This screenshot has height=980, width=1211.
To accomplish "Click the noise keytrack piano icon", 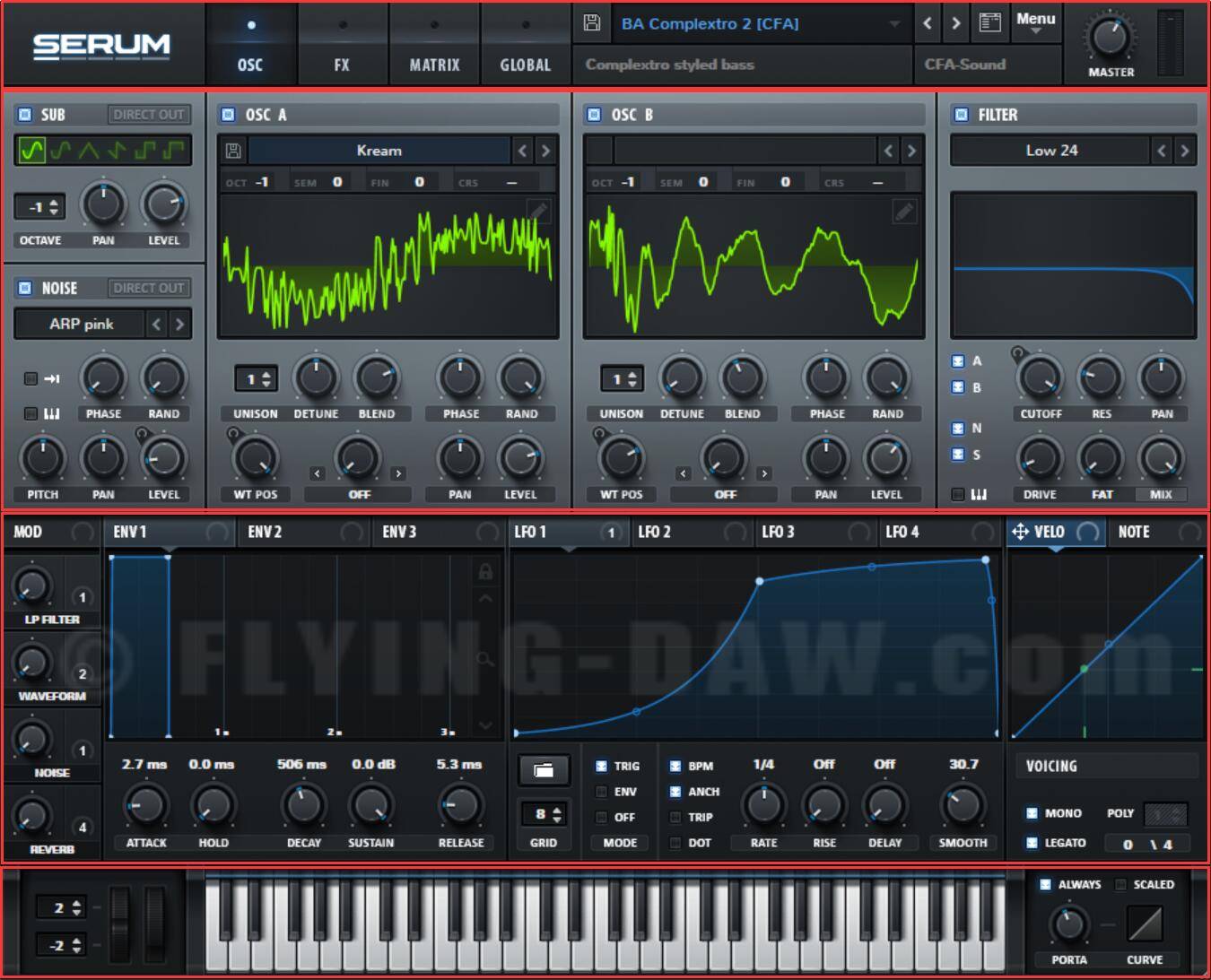I will point(52,413).
